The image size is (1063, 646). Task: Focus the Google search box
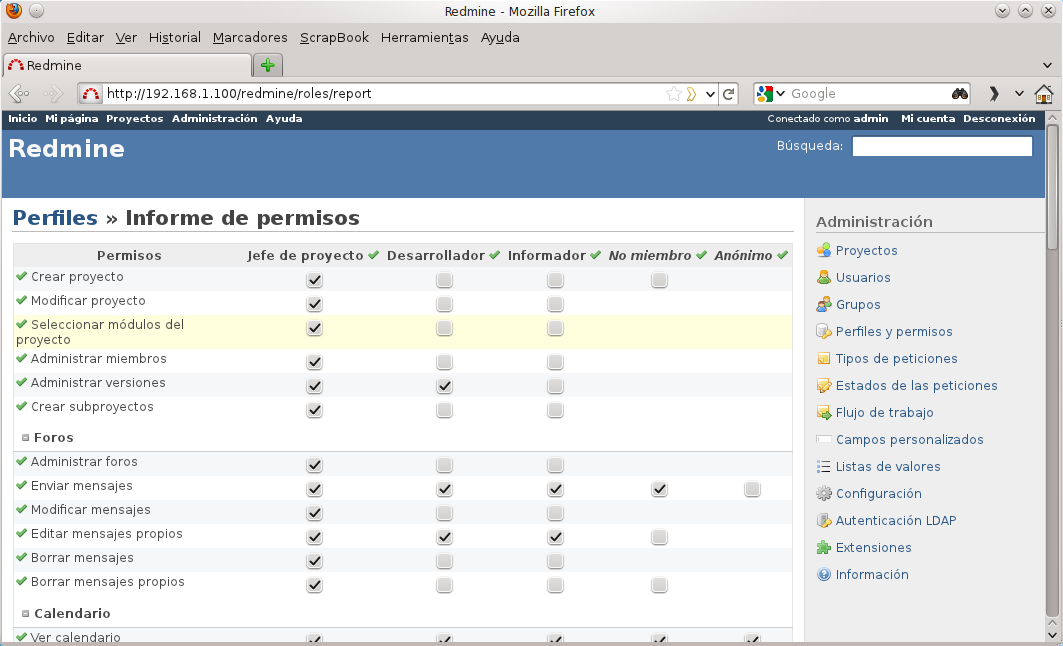click(869, 94)
